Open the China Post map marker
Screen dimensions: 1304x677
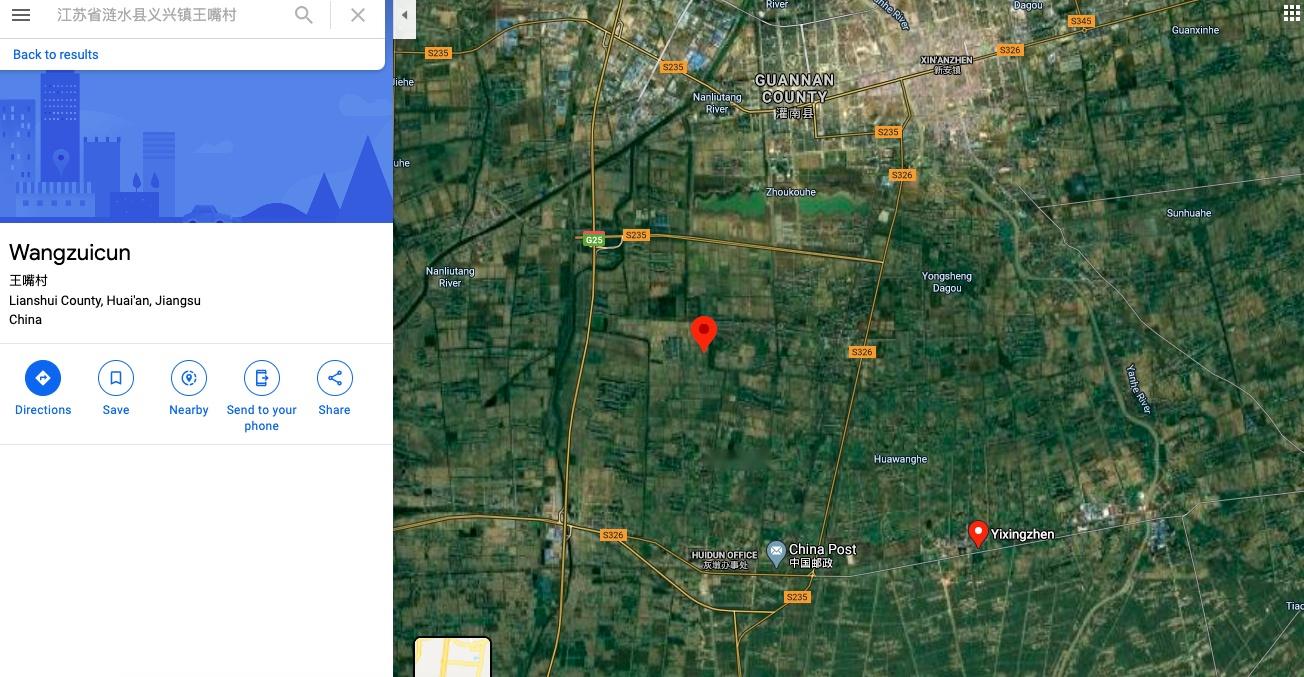[776, 551]
